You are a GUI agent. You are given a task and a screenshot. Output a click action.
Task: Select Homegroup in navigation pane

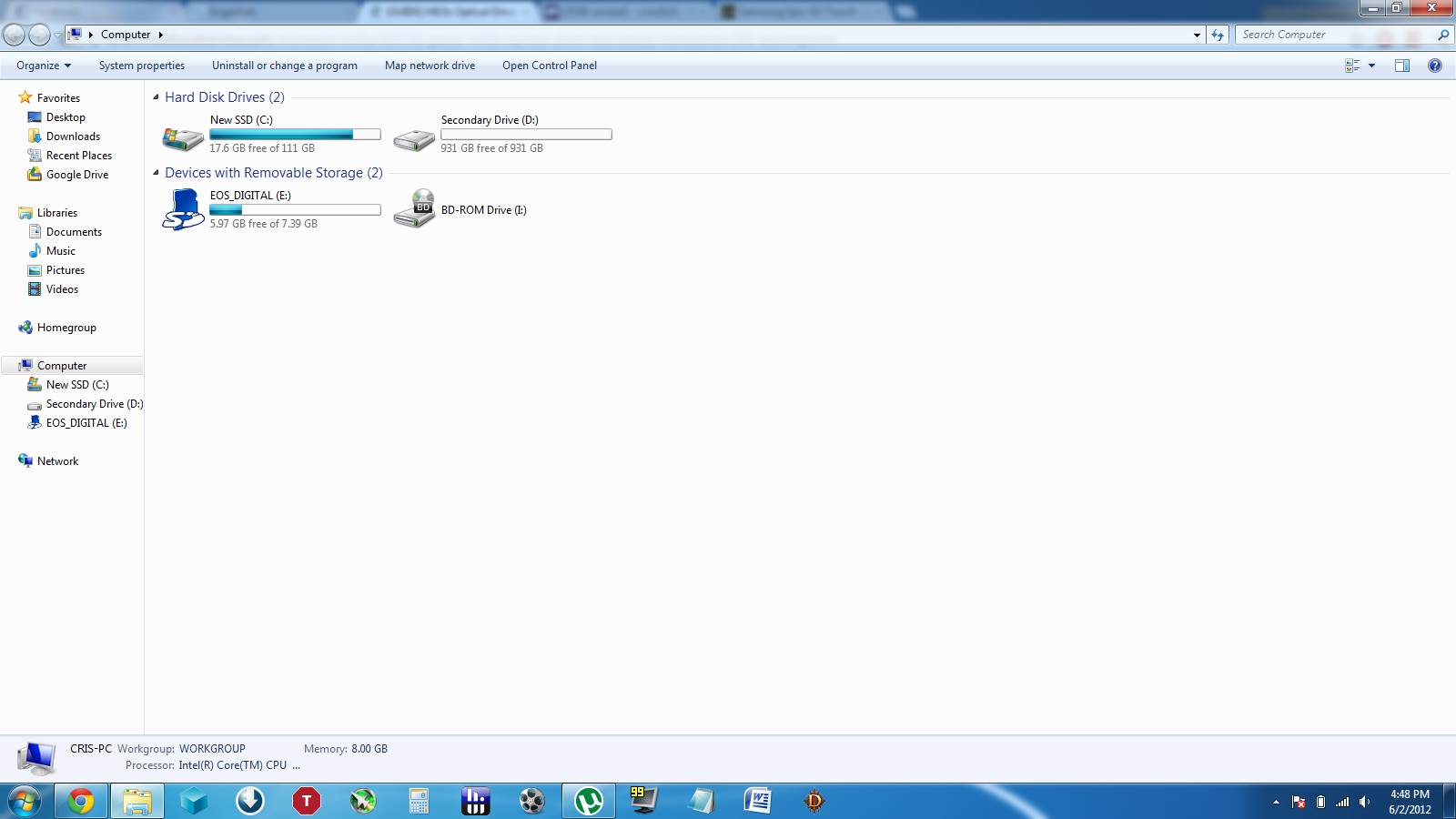tap(66, 328)
